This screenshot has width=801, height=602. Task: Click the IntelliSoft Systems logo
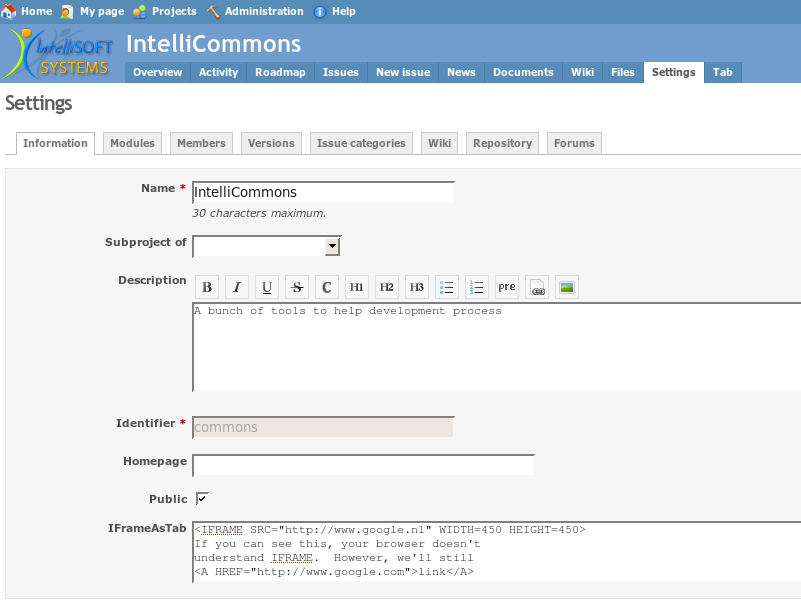[x=58, y=54]
